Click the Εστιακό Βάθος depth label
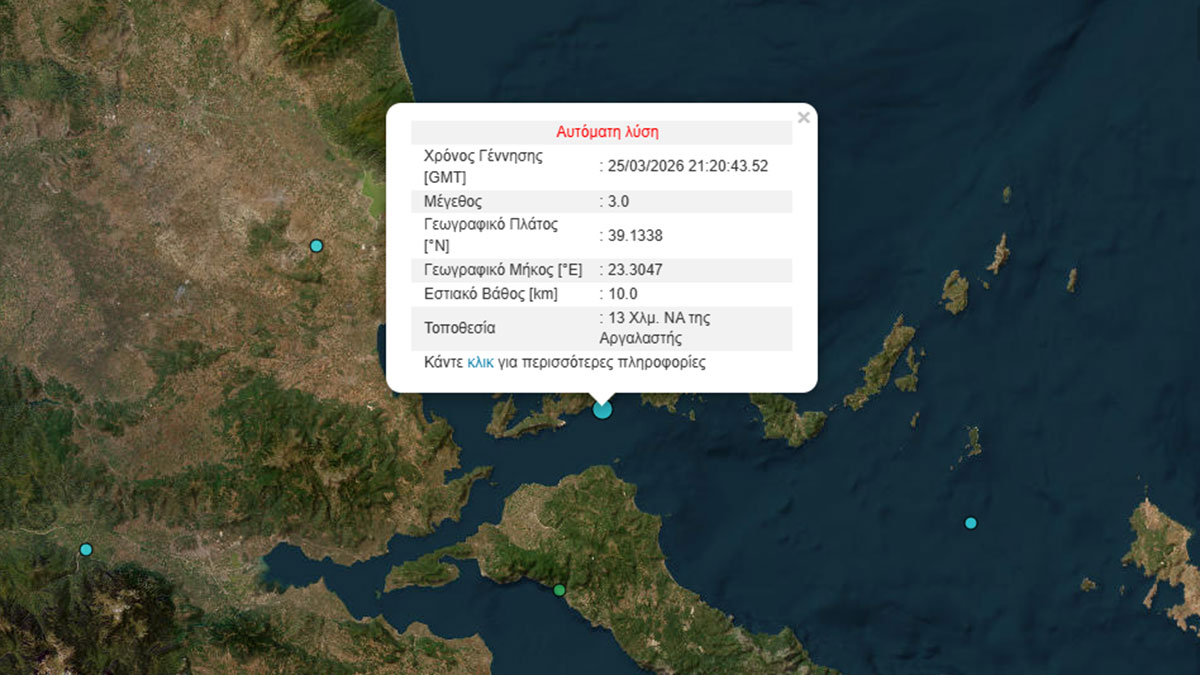The image size is (1200, 675). 487,293
